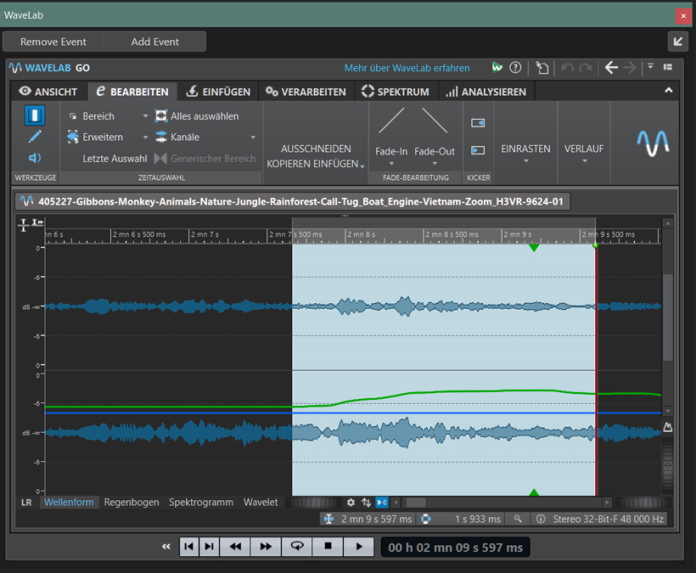696x573 pixels.
Task: Click the vertical scrollbar beside the waveform
Action: coord(668,317)
